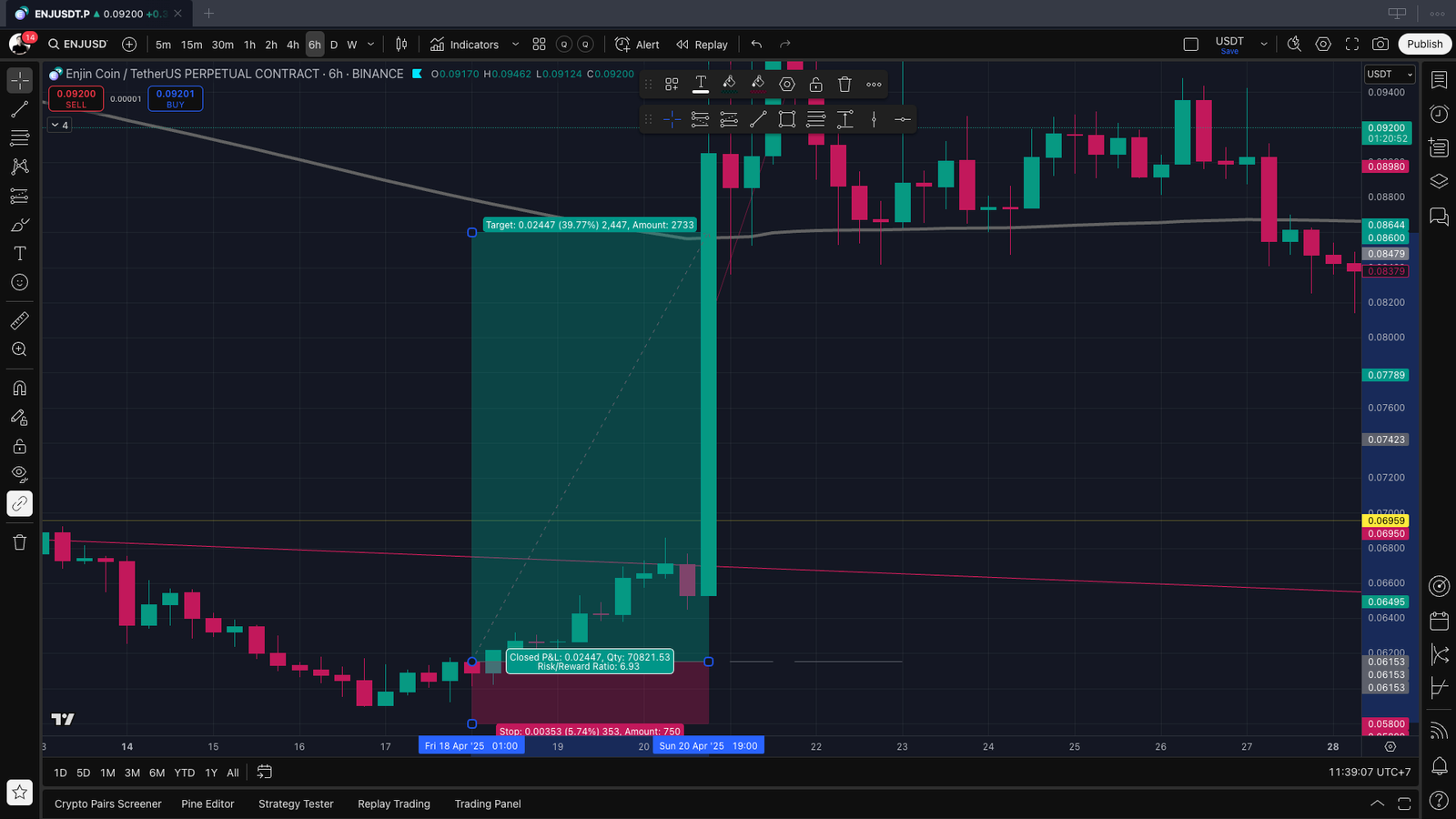Screen dimensions: 1456x819
Task: Open drawing settings in floating toolbar
Action: (787, 84)
